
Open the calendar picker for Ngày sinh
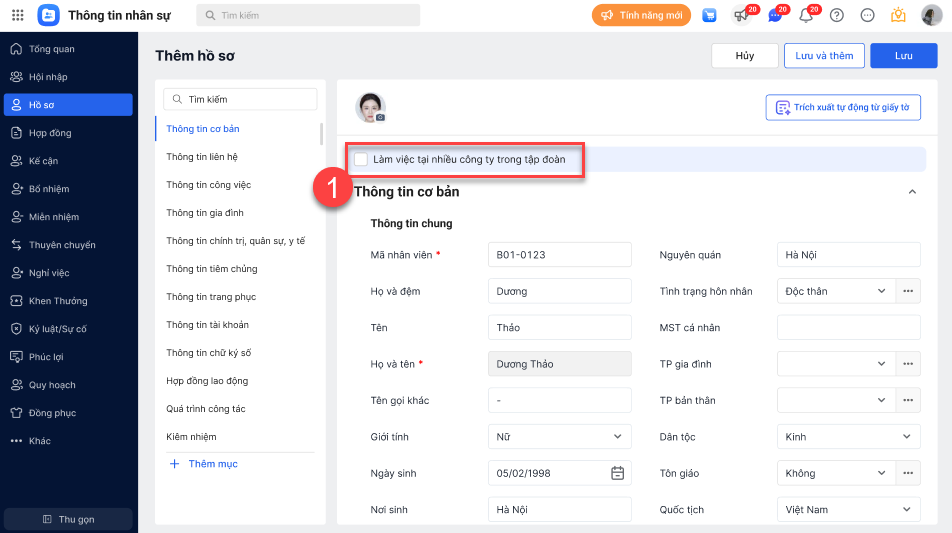[617, 473]
